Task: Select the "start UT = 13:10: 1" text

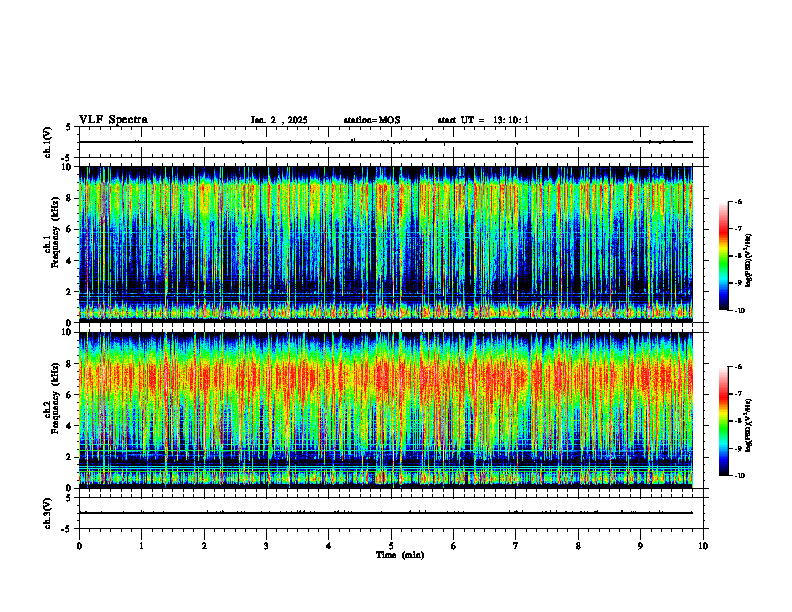Action: 483,120
